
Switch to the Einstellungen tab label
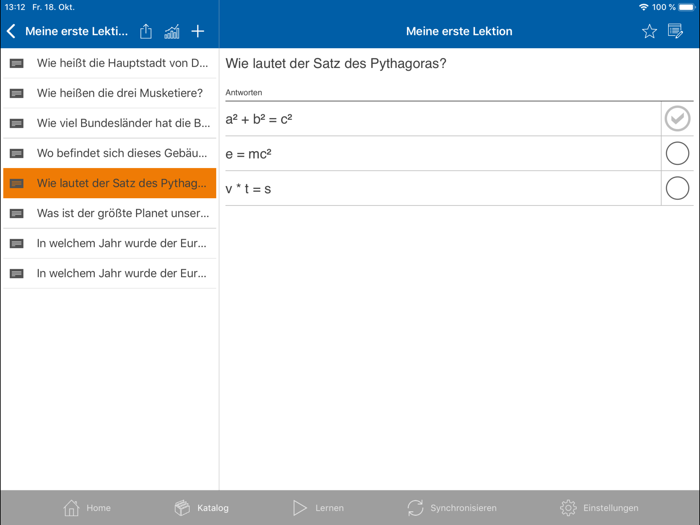pos(611,508)
